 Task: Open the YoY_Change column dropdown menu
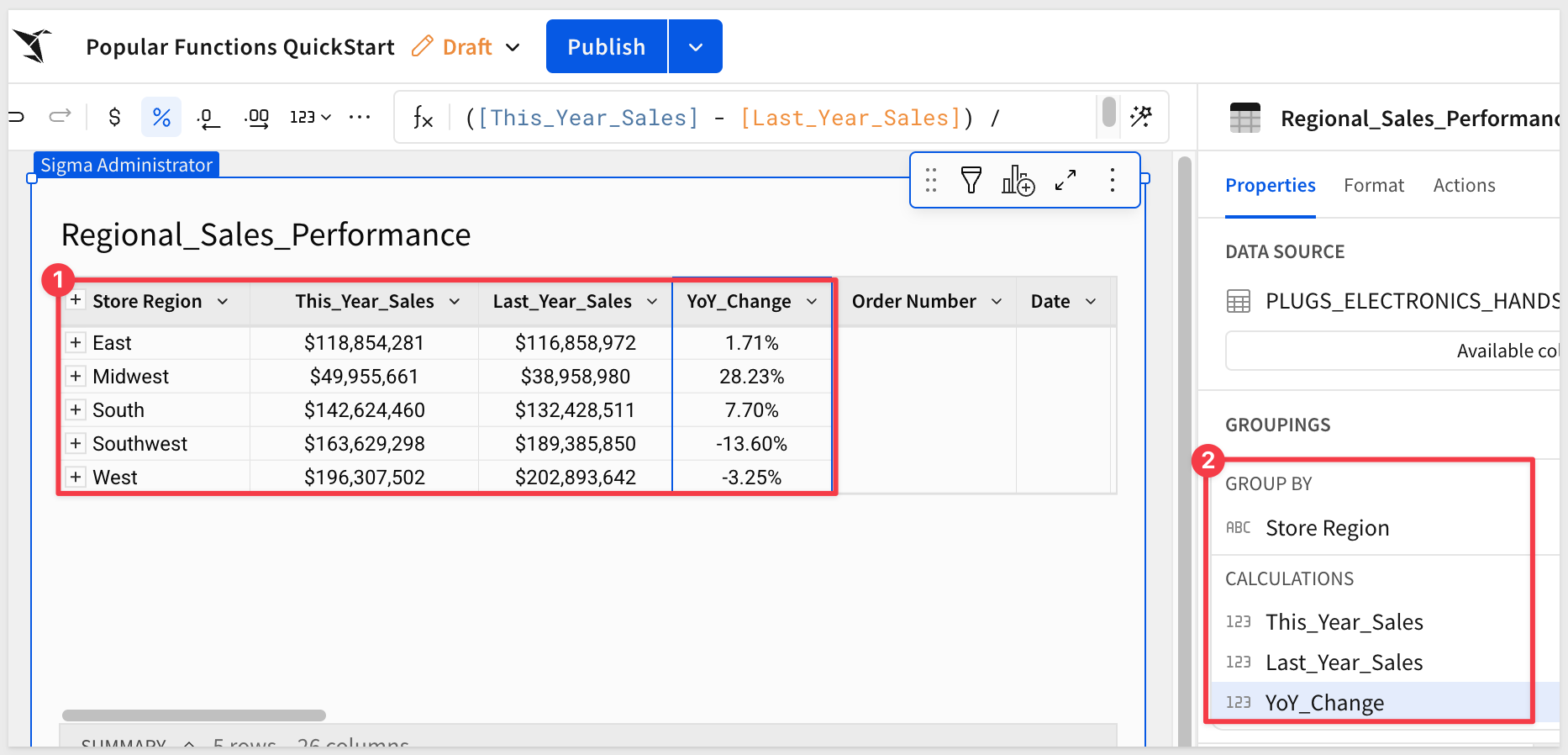coord(812,302)
